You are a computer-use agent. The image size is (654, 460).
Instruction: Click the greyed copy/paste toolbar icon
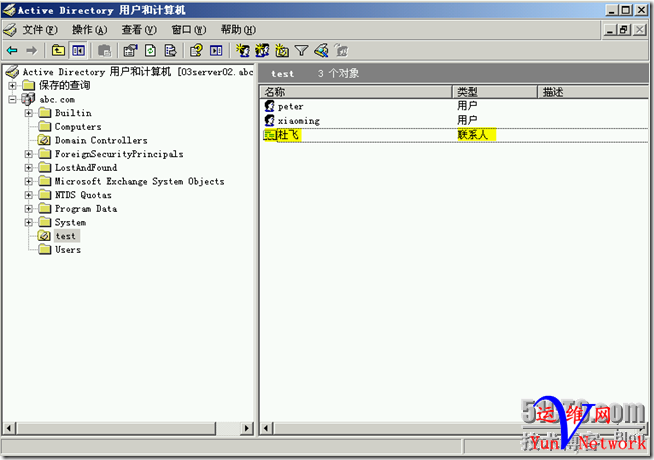pyautogui.click(x=104, y=51)
